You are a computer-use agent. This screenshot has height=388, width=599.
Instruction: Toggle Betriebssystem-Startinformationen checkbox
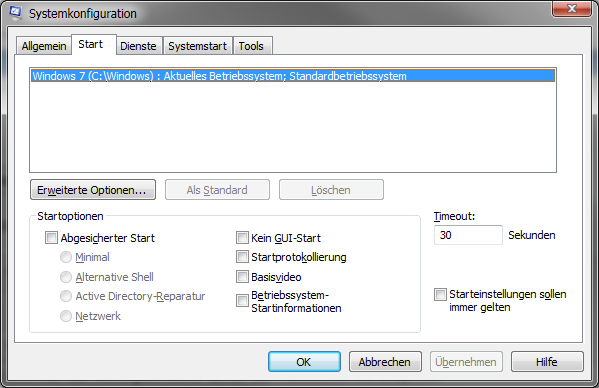[242, 301]
